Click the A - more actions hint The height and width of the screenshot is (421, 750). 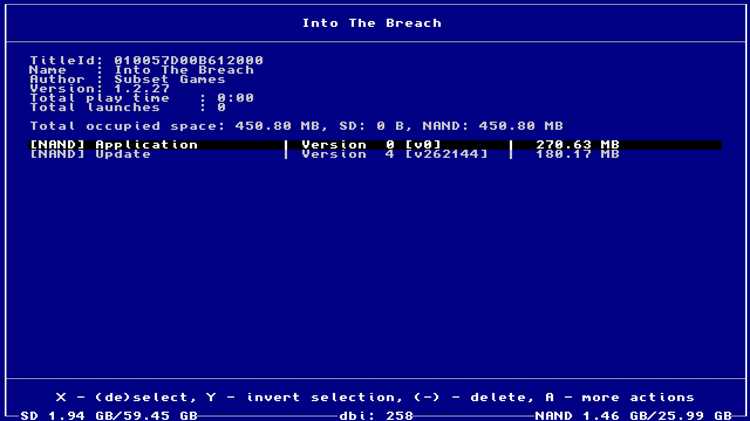coord(619,397)
